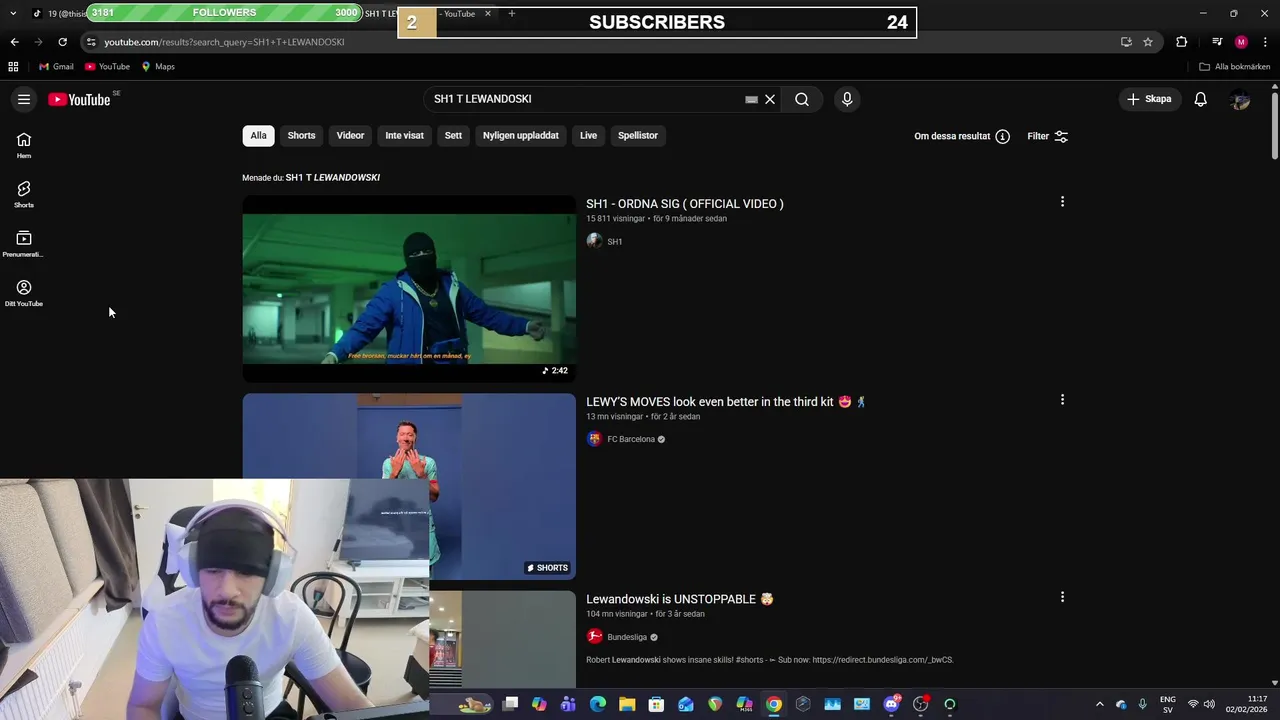1280x720 pixels.
Task: Show hidden system tray icons
Action: 1100,704
